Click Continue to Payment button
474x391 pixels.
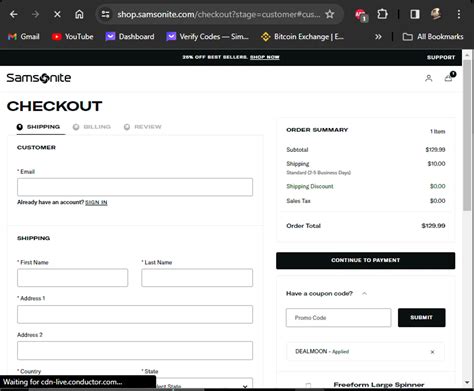[x=365, y=260]
